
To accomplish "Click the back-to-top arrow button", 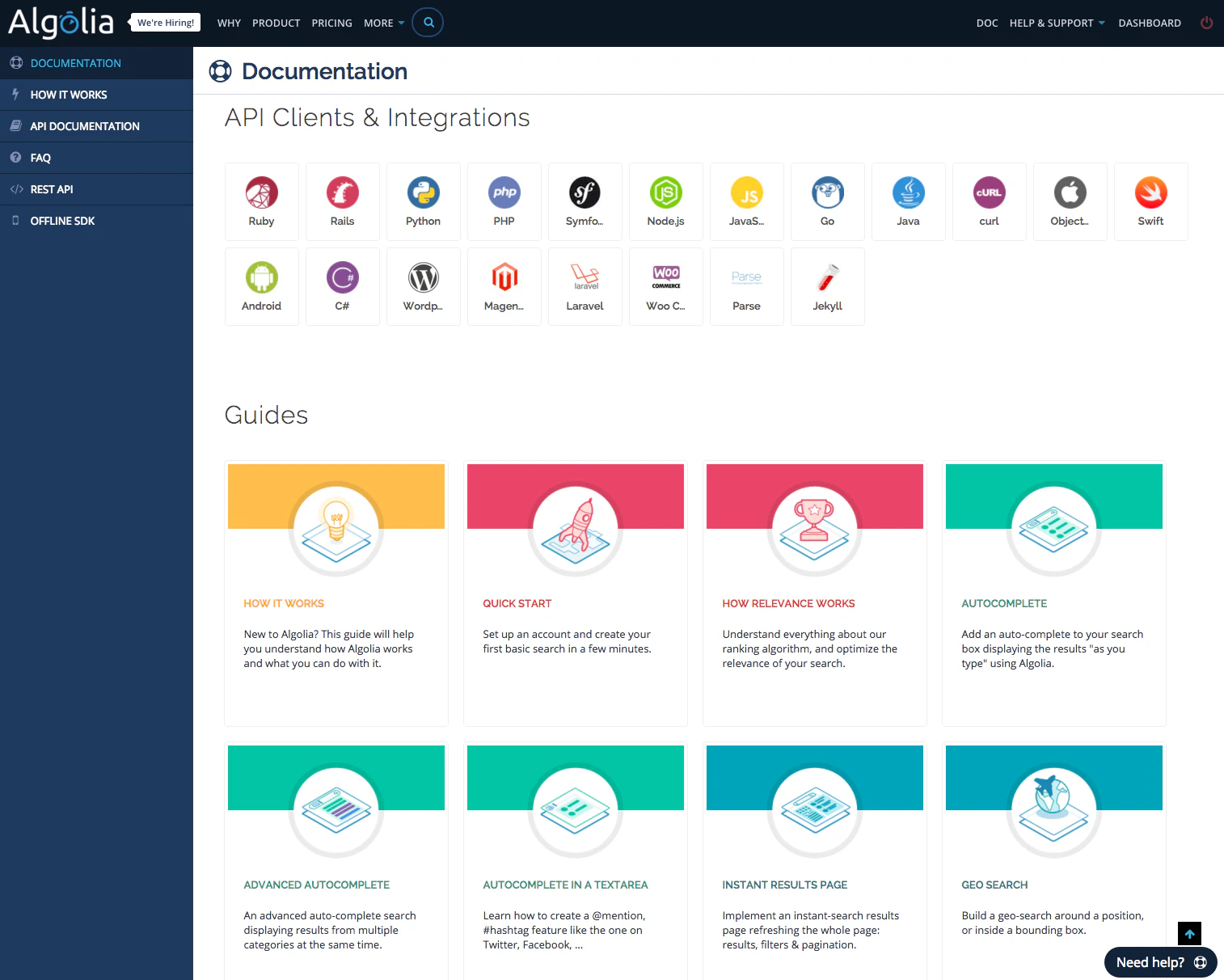I will coord(1189,934).
